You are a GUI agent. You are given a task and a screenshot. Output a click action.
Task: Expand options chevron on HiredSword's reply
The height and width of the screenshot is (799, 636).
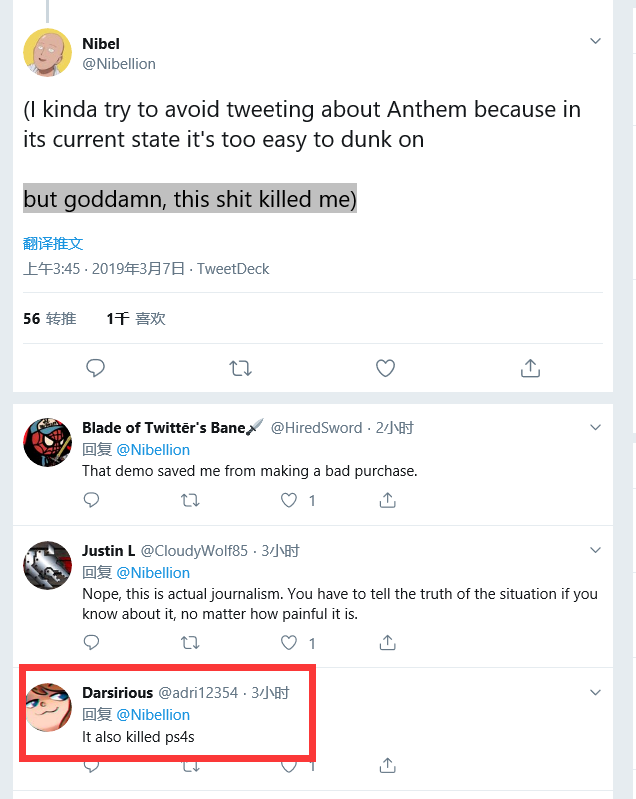coord(595,427)
